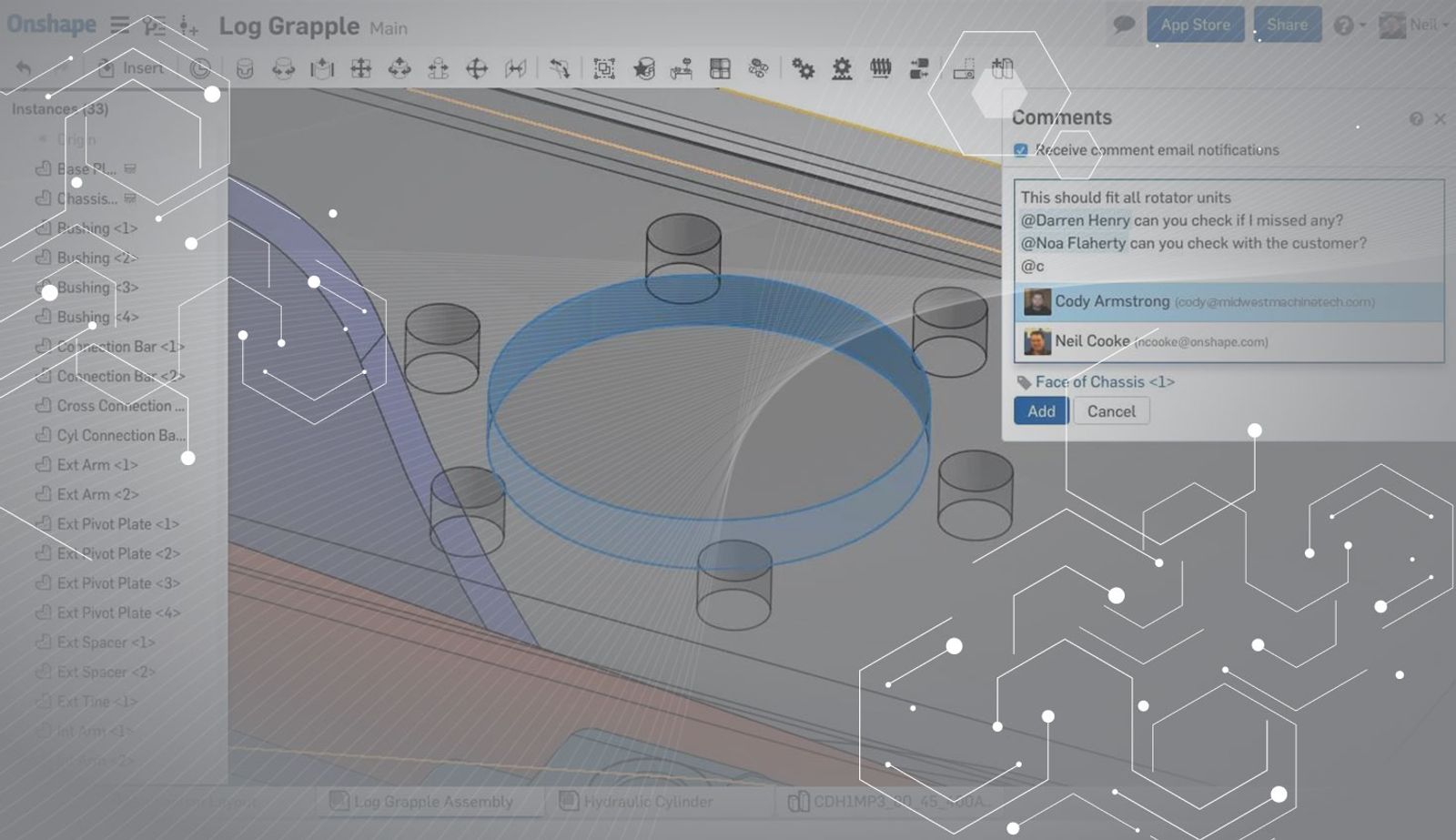Click the Add comment button

pyautogui.click(x=1041, y=411)
